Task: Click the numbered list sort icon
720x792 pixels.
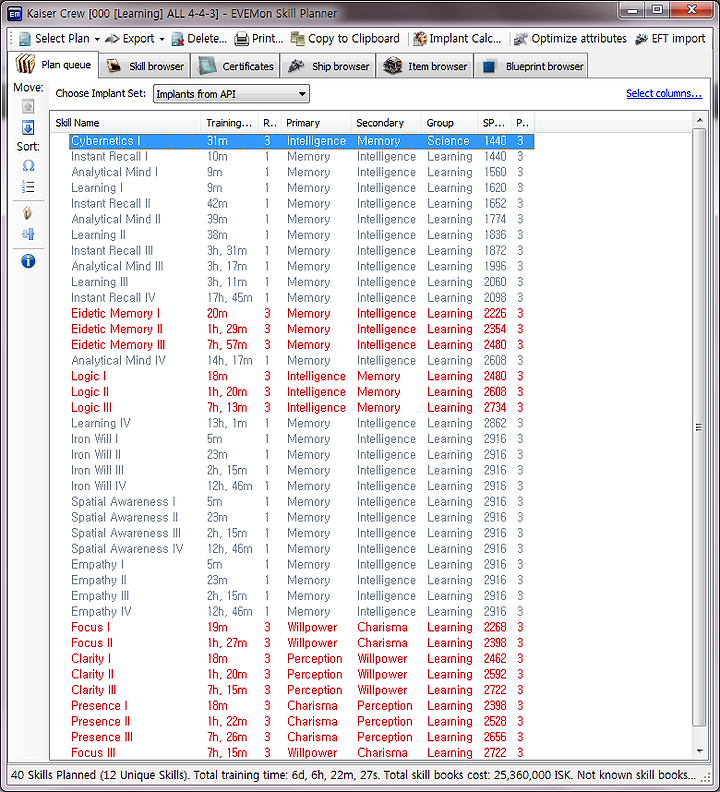Action: point(28,187)
